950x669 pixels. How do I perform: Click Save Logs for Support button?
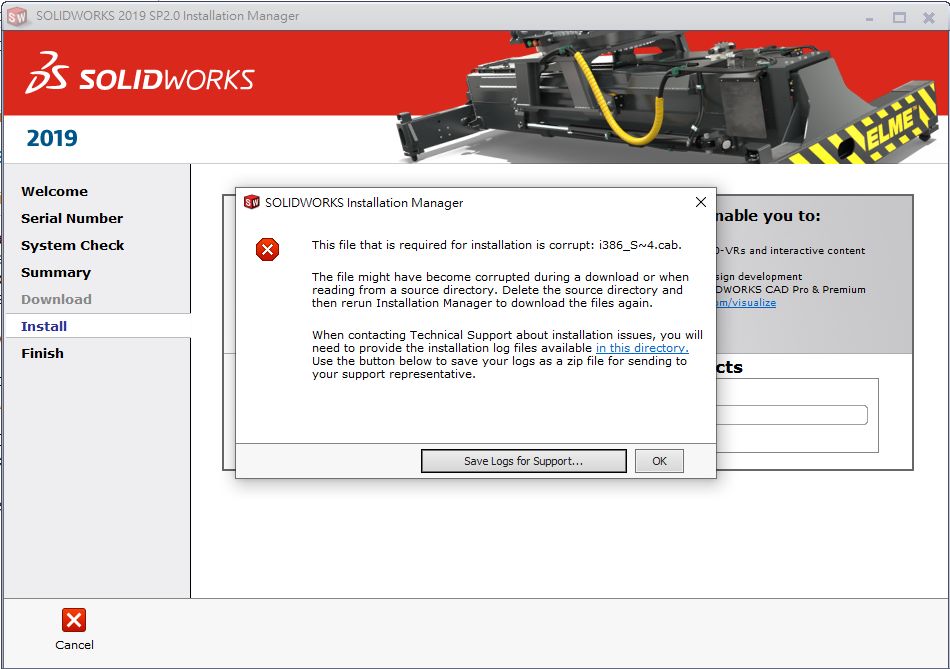click(523, 461)
